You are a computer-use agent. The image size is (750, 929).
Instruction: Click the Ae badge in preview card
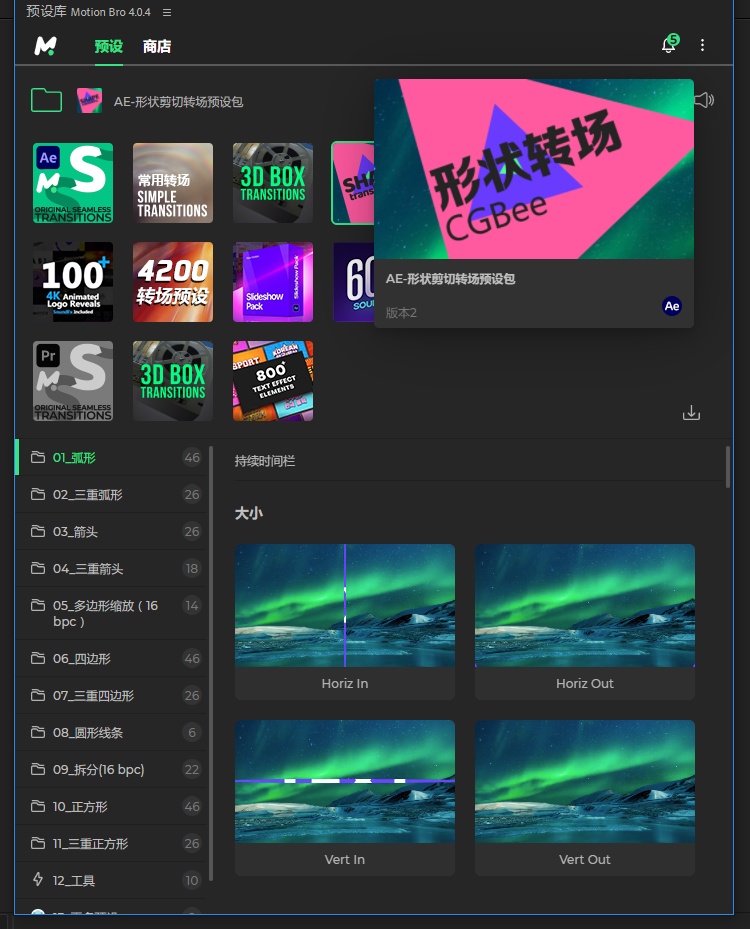click(x=672, y=306)
